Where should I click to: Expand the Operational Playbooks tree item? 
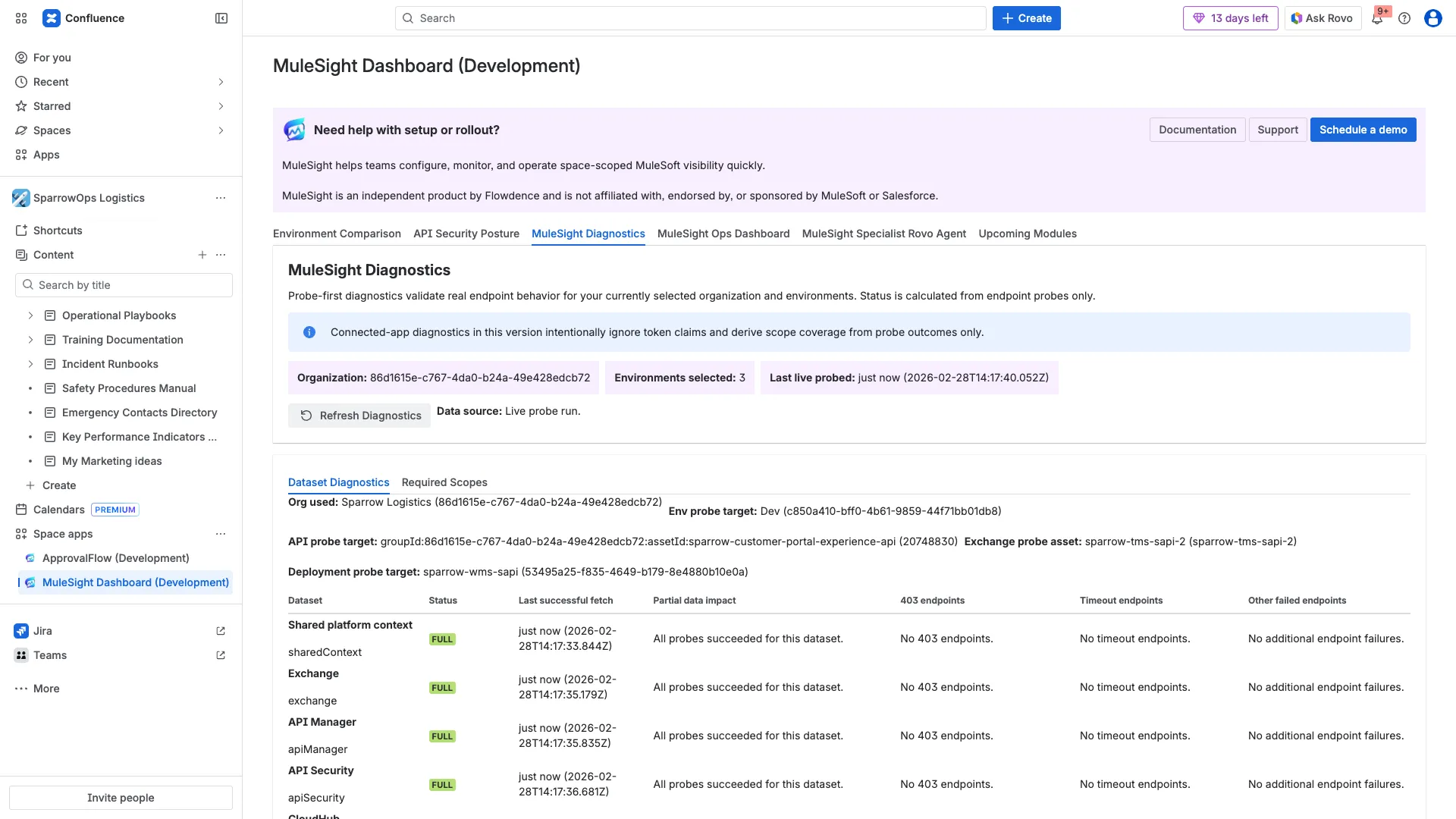point(30,315)
